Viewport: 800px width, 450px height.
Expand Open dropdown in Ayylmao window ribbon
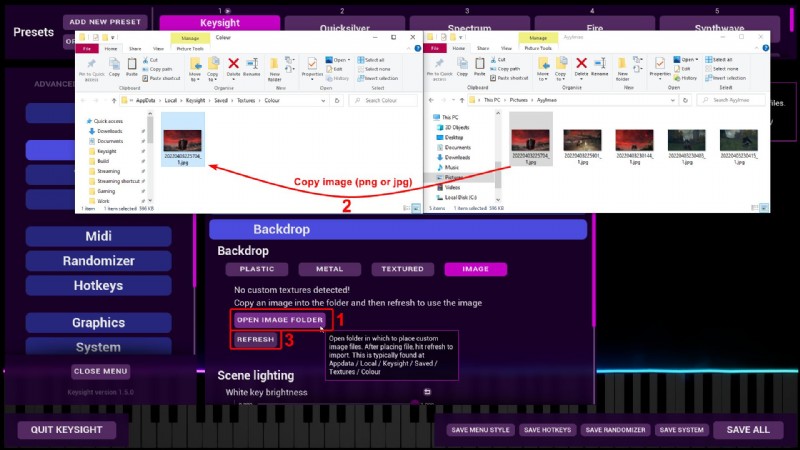tap(696, 60)
